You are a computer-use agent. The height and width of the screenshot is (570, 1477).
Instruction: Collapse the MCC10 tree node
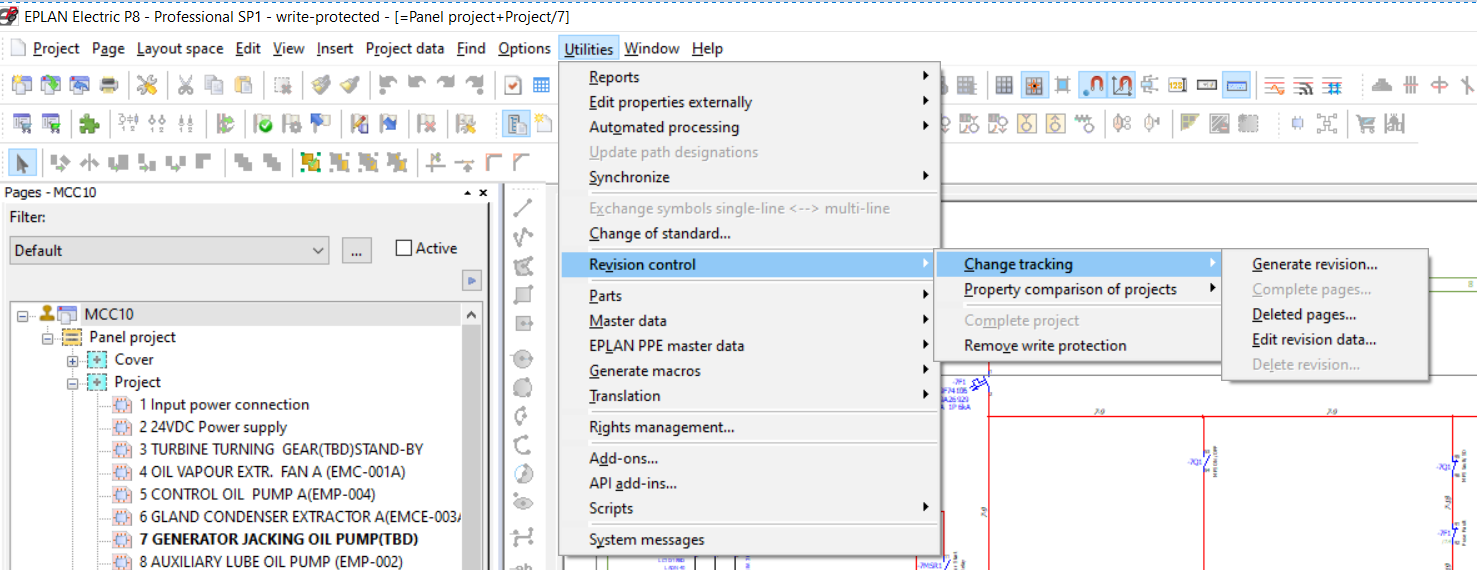[x=23, y=315]
